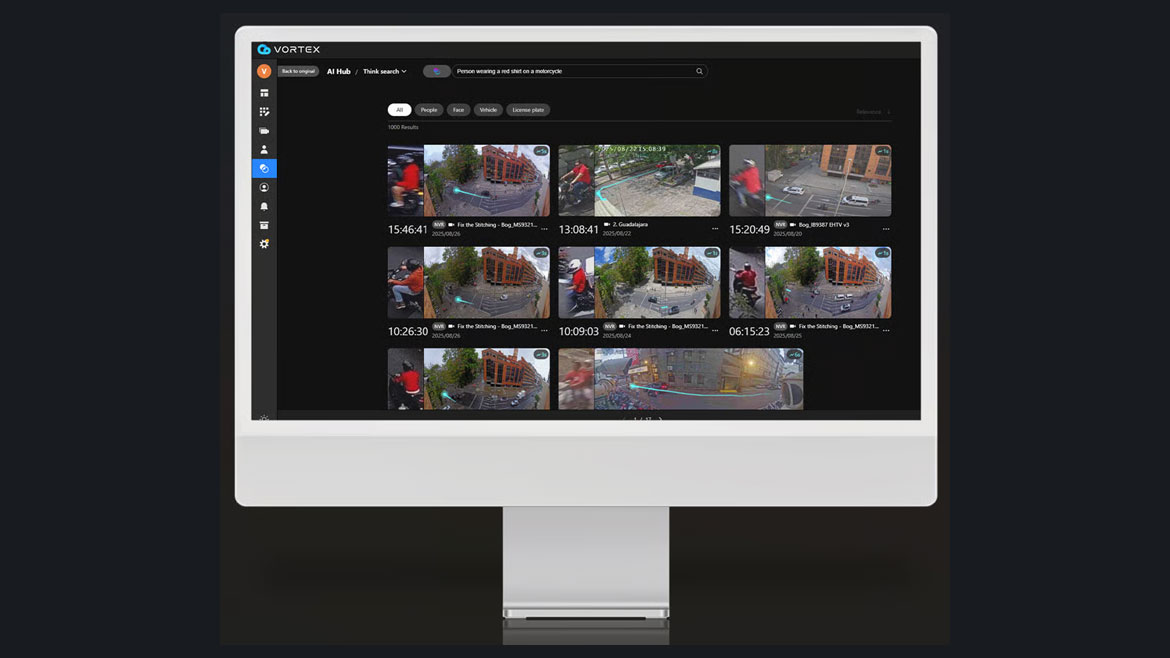The width and height of the screenshot is (1170, 658).
Task: Expand the Think search dropdown
Action: (385, 72)
